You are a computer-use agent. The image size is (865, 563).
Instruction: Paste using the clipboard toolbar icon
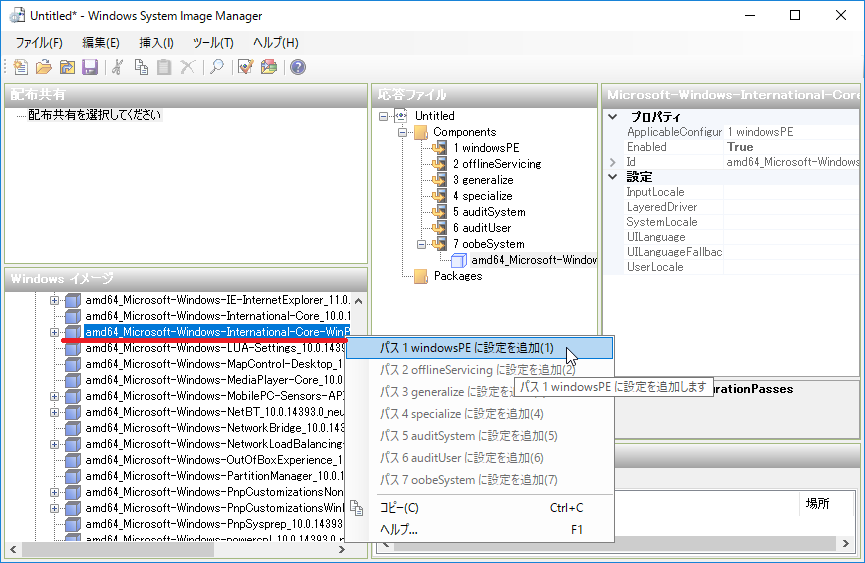[x=164, y=67]
